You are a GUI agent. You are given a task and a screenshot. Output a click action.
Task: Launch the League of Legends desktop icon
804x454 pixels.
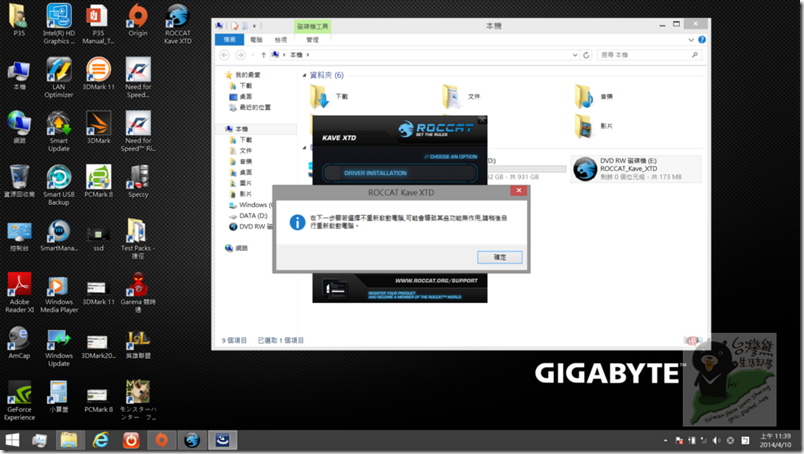138,344
